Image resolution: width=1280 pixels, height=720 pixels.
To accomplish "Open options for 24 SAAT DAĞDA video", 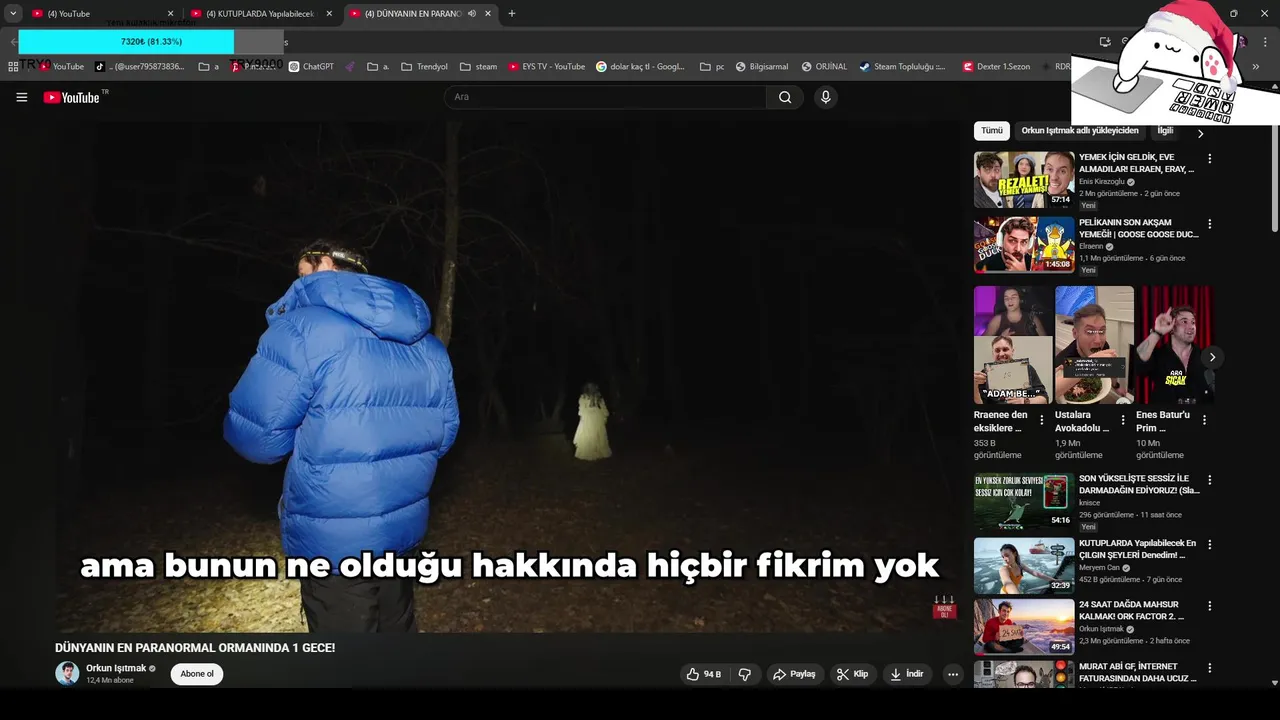I will tap(1209, 606).
